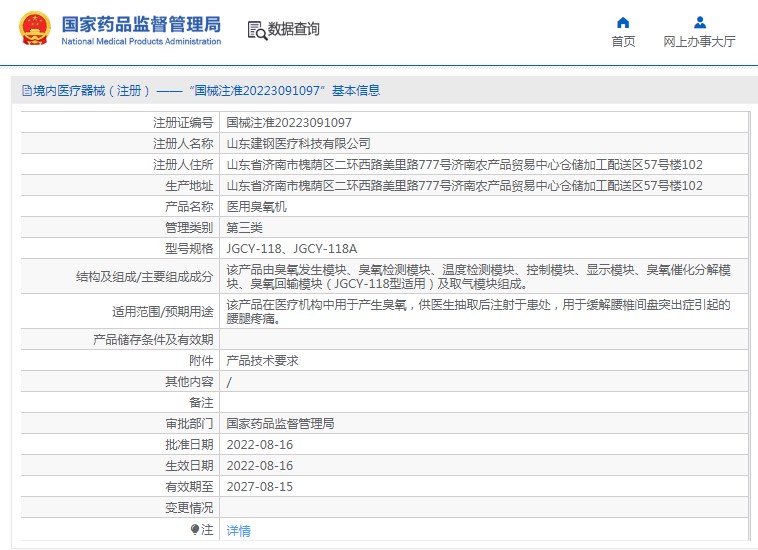Click the 备注 label
This screenshot has width=758, height=550.
[x=202, y=403]
